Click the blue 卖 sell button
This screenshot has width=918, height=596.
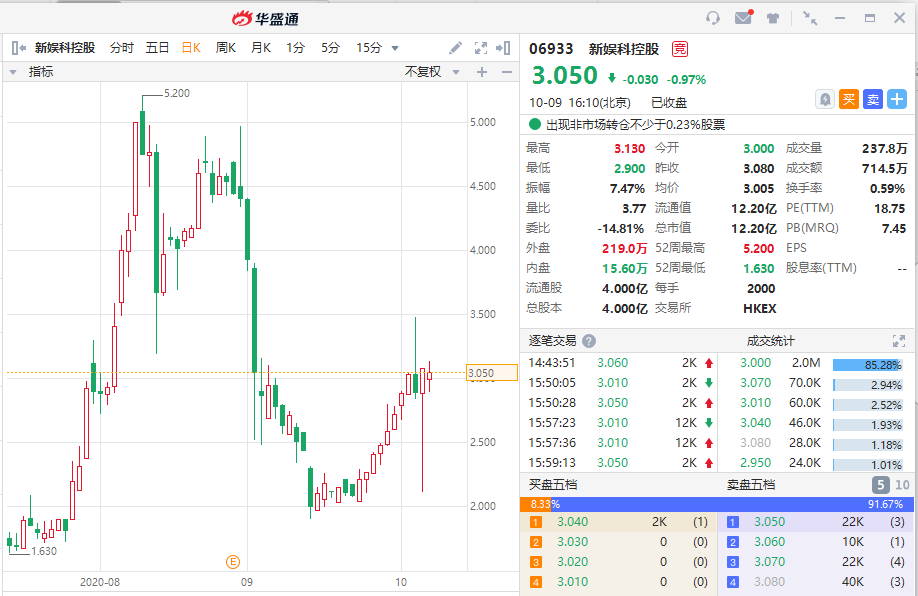click(873, 100)
